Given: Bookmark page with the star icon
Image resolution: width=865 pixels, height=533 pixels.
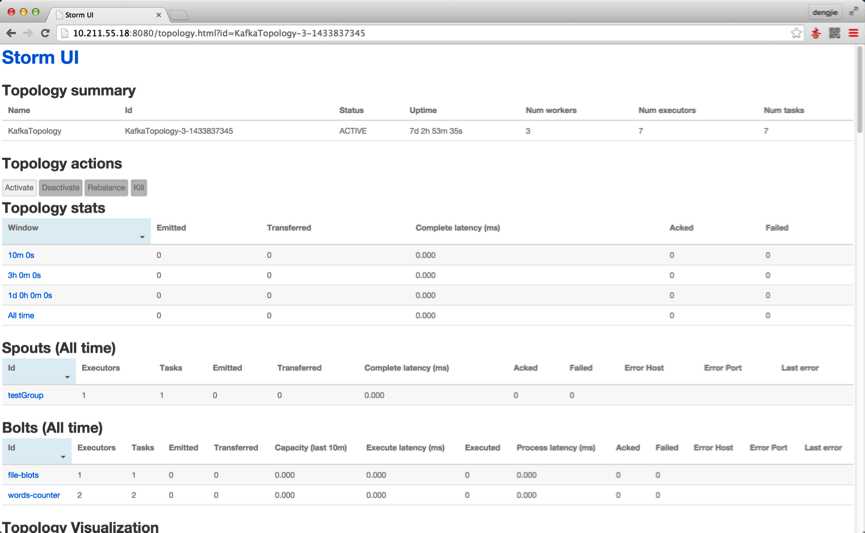Looking at the screenshot, I should 796,33.
